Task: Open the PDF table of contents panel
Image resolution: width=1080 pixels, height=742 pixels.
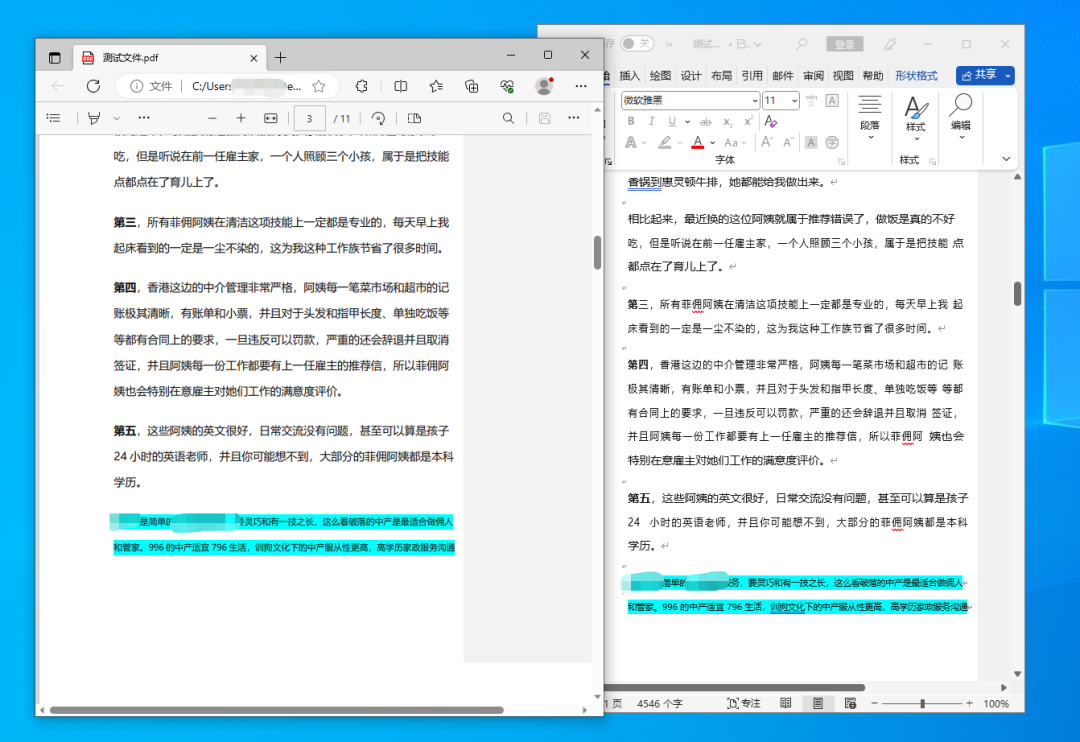Action: pos(55,118)
